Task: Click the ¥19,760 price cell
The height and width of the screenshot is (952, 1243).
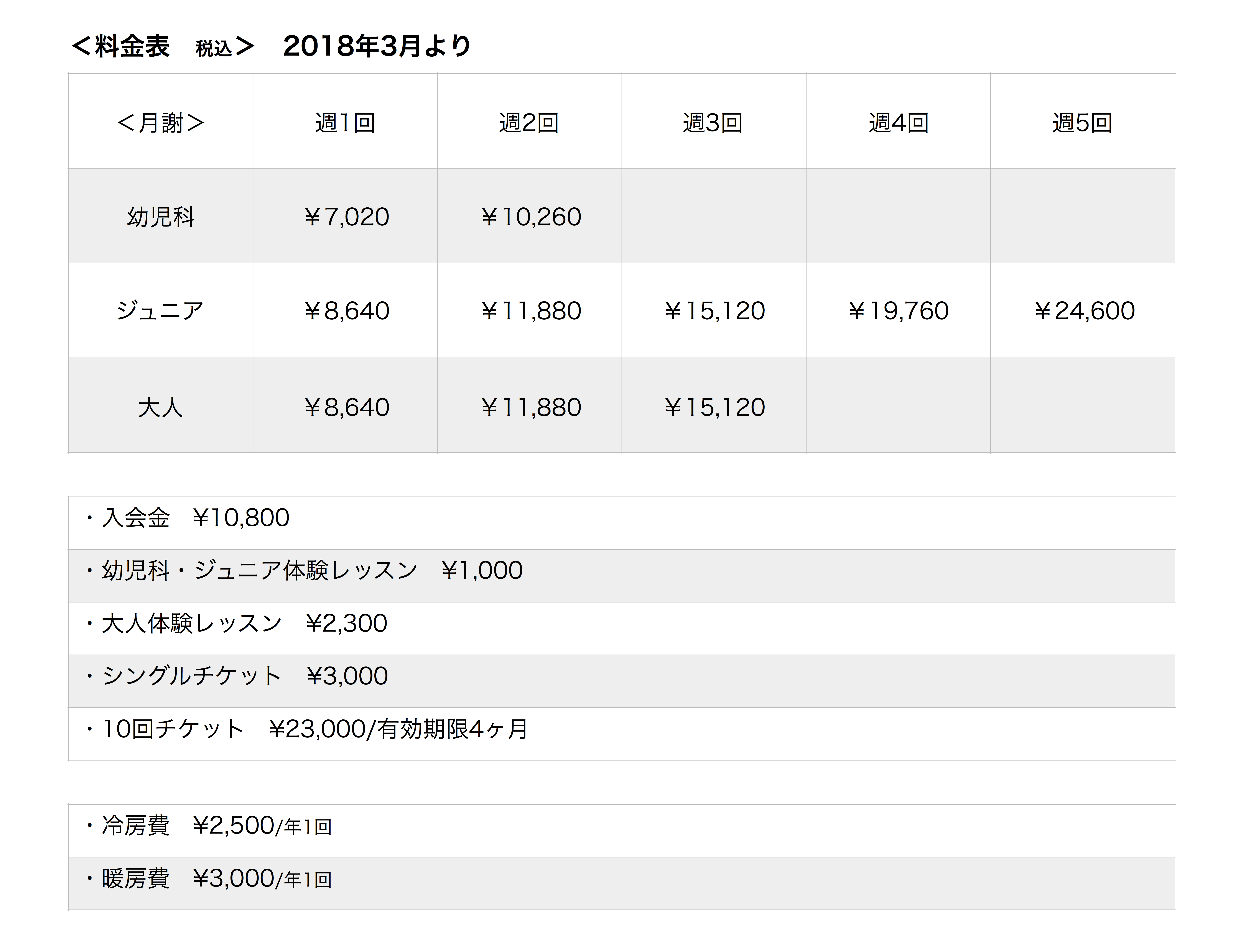Action: coord(898,310)
